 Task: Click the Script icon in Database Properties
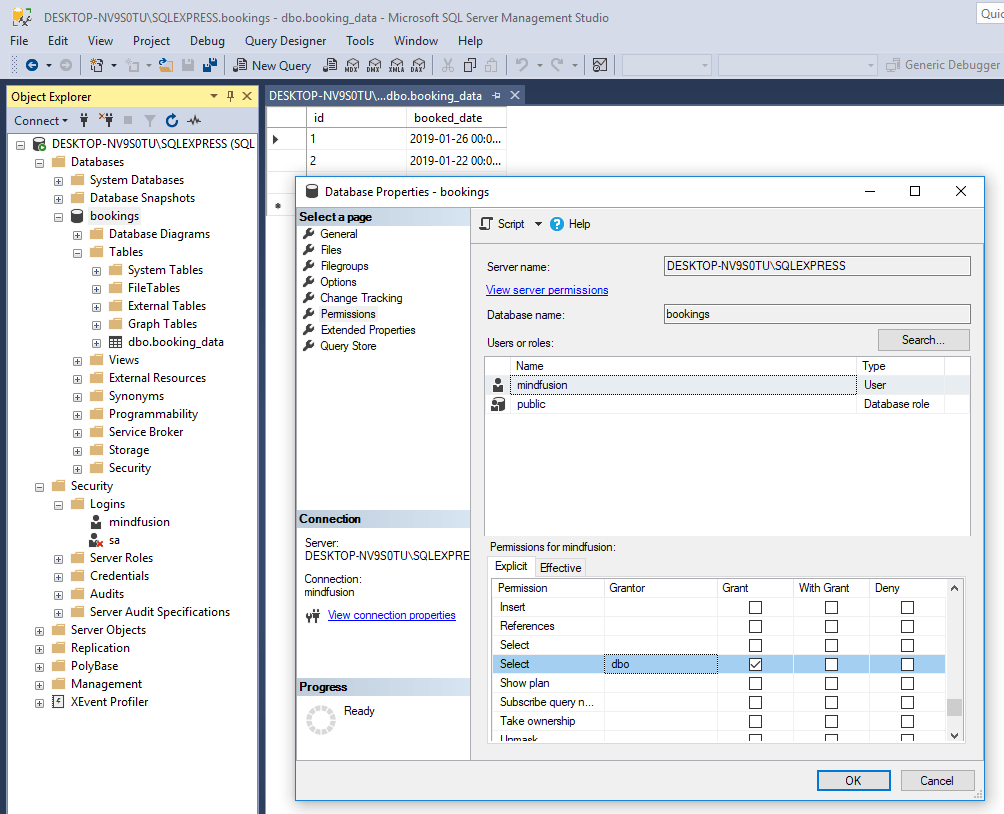[485, 224]
